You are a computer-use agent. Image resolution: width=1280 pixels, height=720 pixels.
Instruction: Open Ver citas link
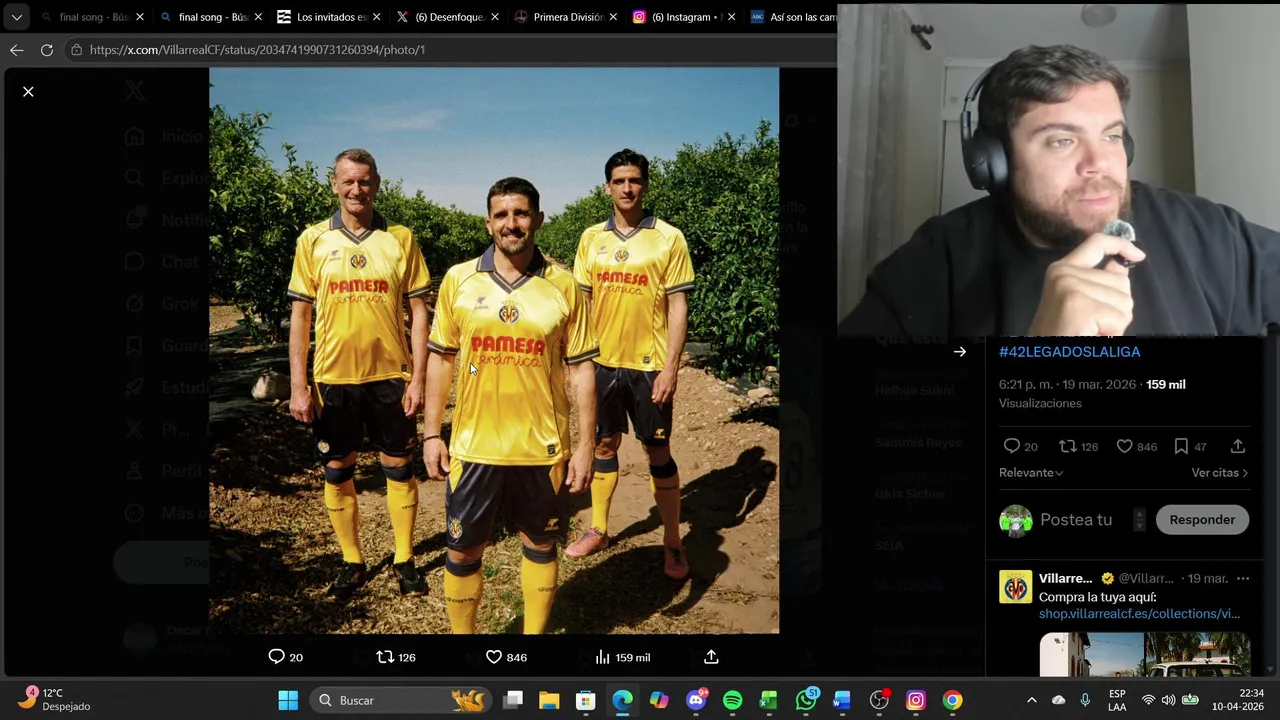[x=1220, y=472]
